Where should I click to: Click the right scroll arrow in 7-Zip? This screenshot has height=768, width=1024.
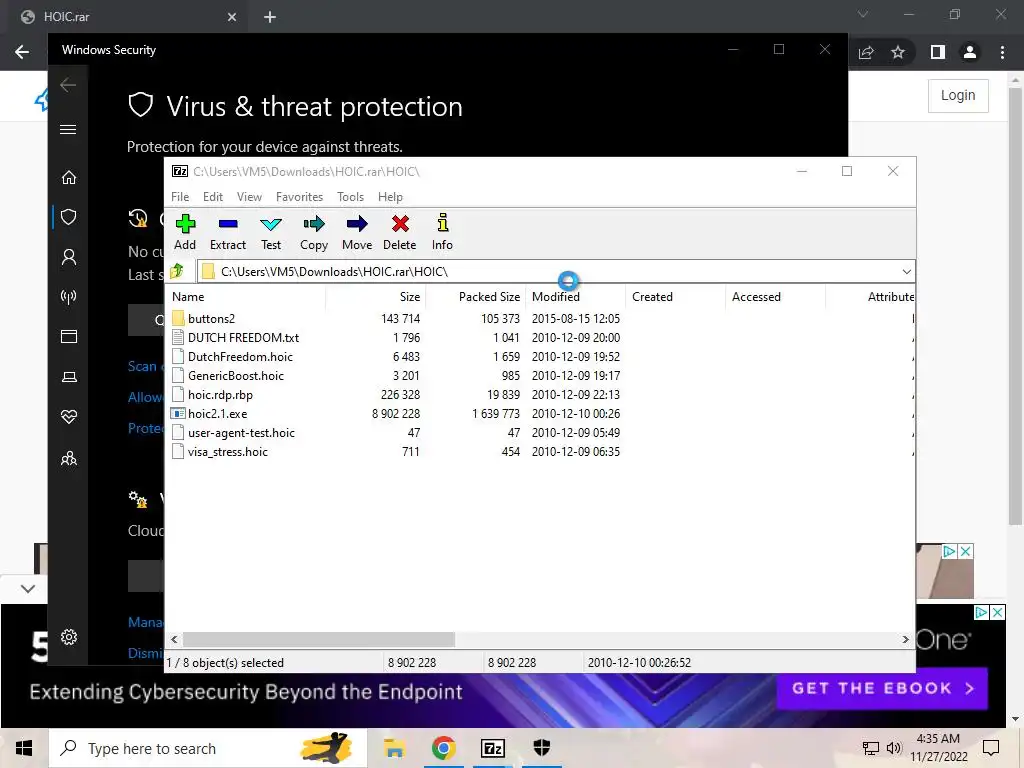click(905, 639)
